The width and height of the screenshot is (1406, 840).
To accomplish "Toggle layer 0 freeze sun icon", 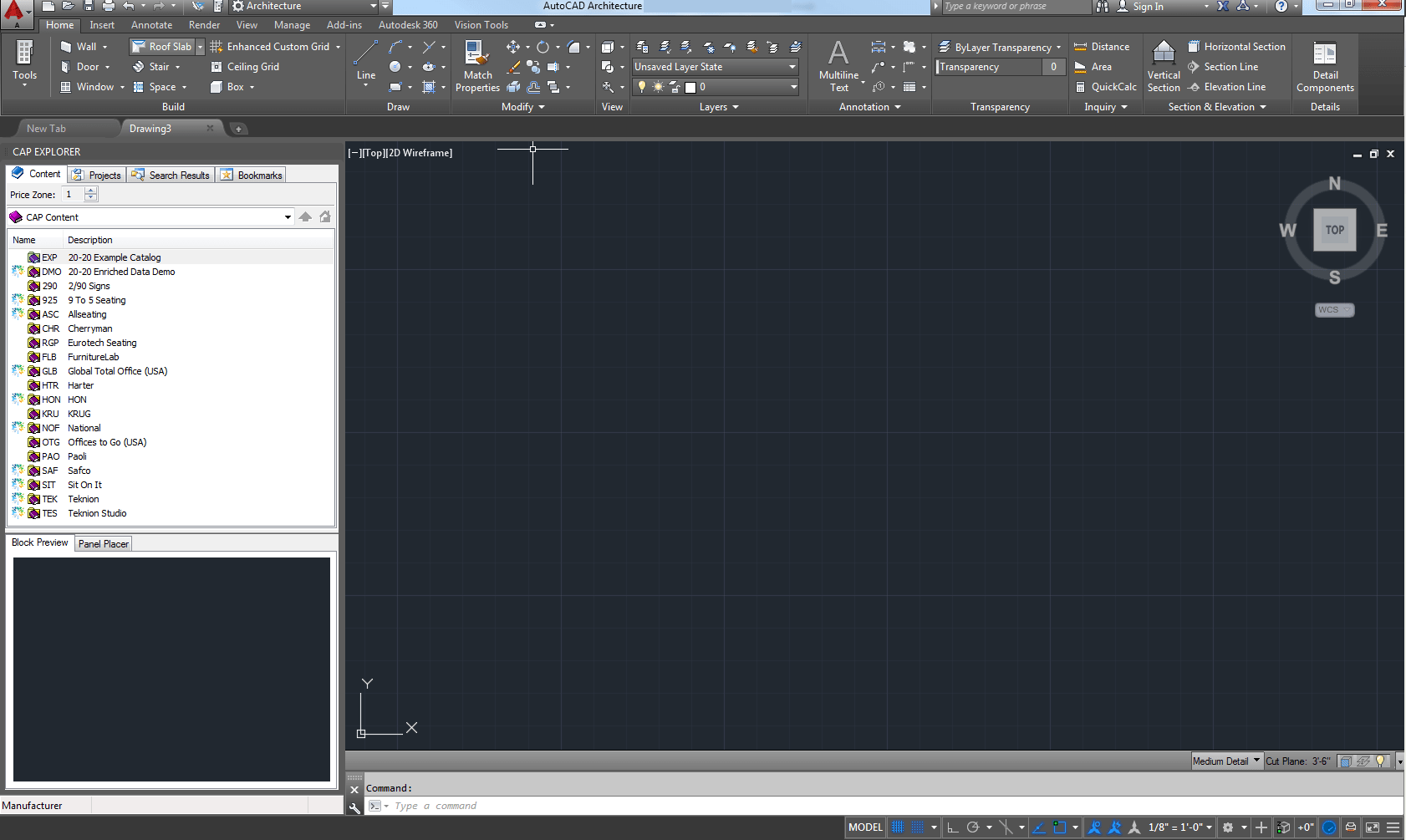I will point(658,87).
